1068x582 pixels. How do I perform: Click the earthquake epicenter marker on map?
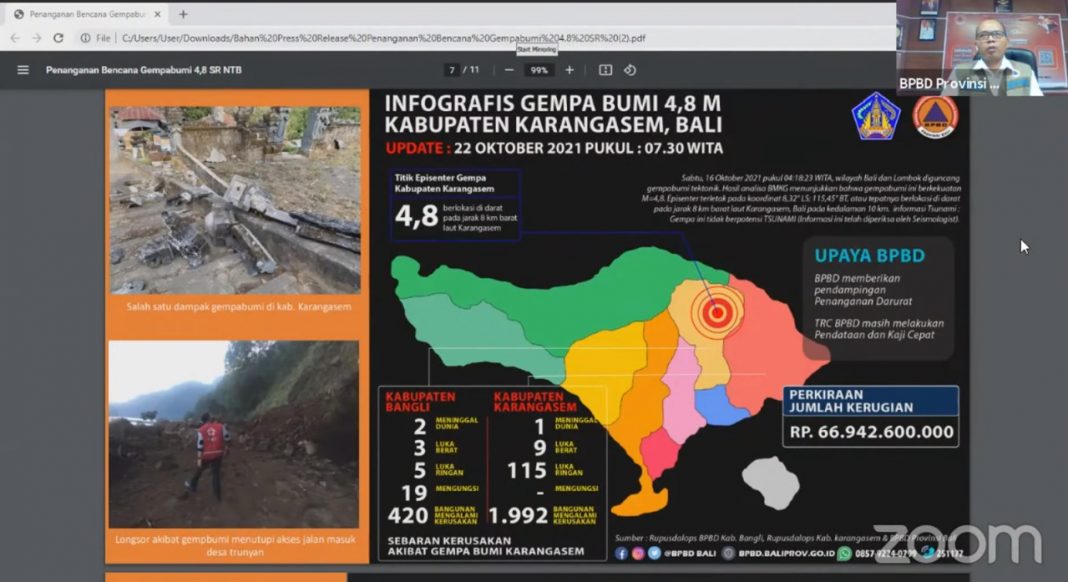point(714,312)
